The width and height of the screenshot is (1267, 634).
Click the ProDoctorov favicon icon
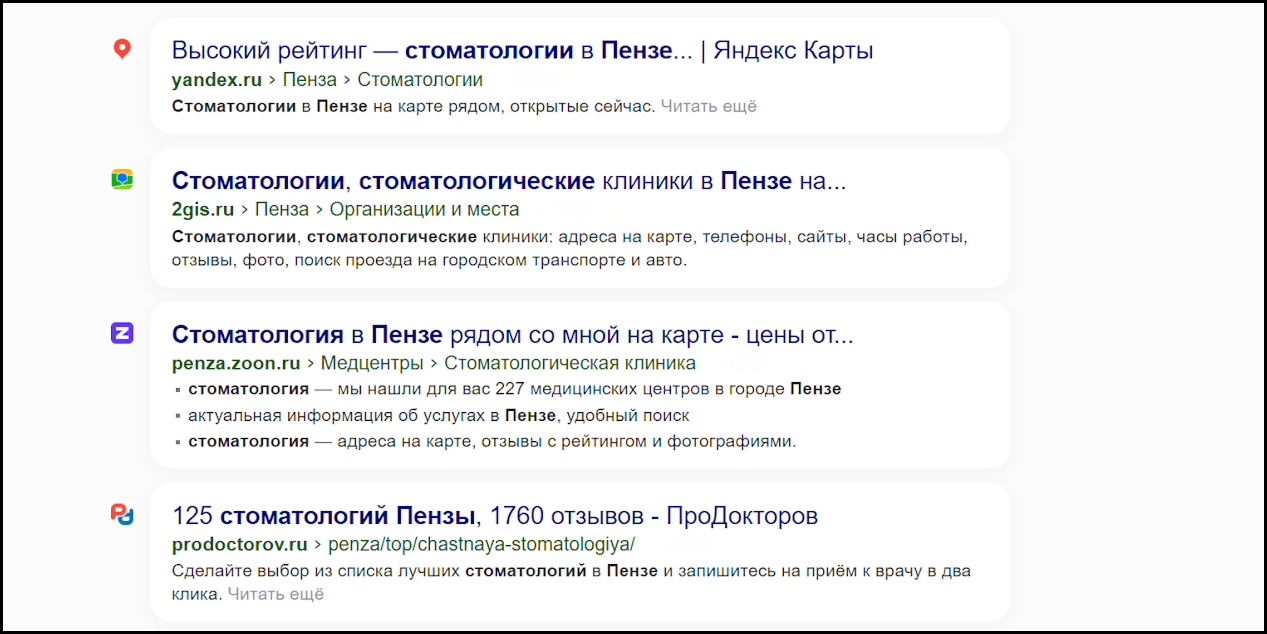[122, 515]
